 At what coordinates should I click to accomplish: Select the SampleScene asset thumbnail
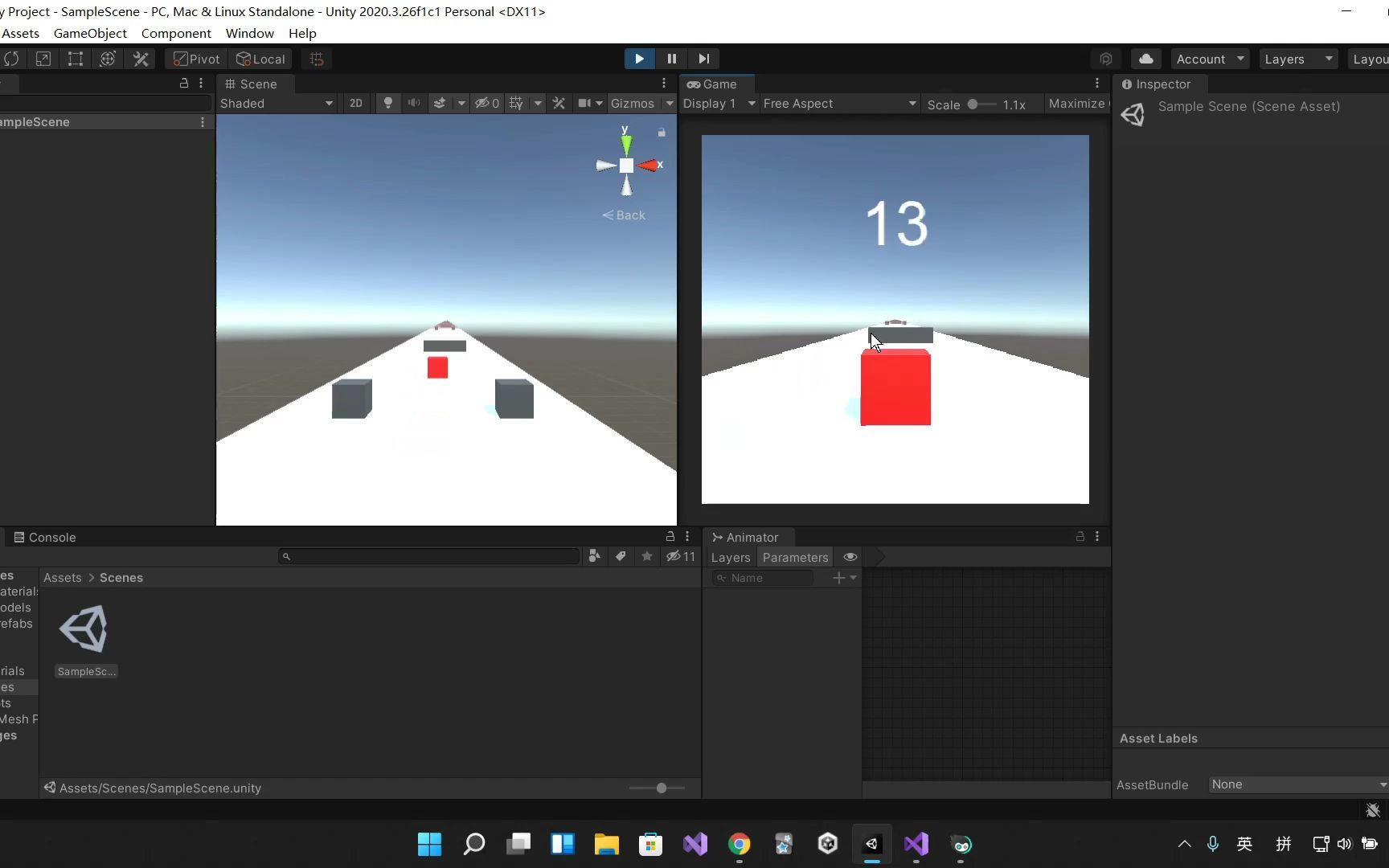click(85, 629)
